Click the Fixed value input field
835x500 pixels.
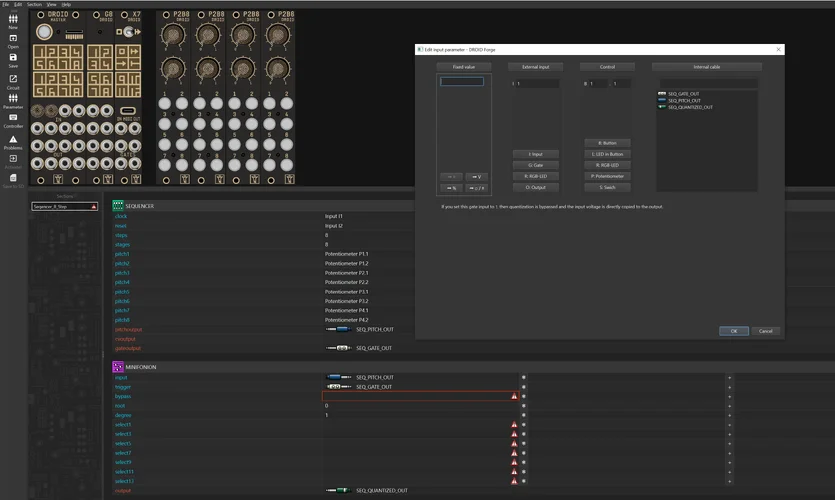pos(462,82)
